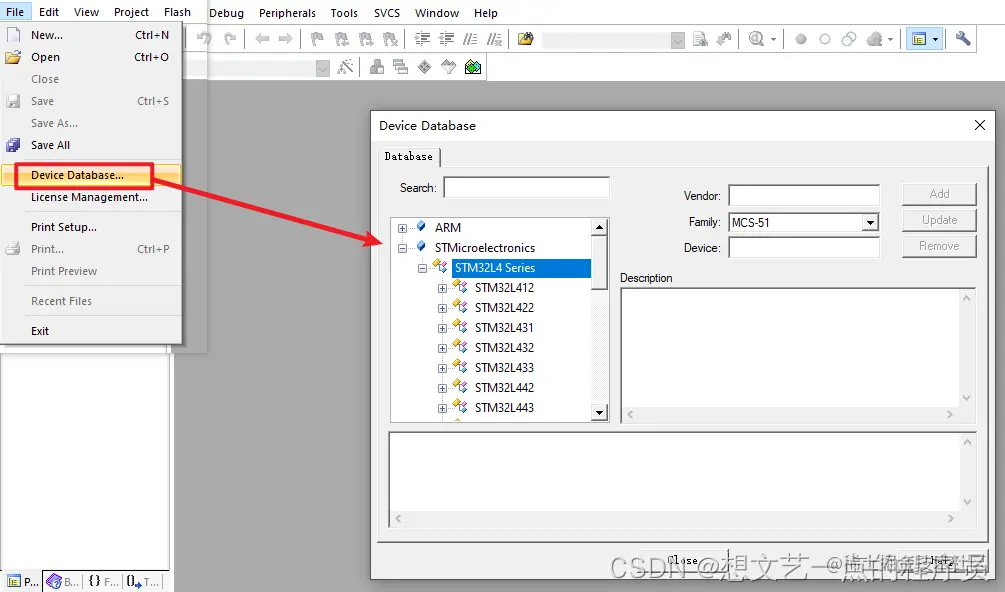Viewport: 1005px width, 592px height.
Task: Open the Pack Installer icon
Action: pos(473,67)
